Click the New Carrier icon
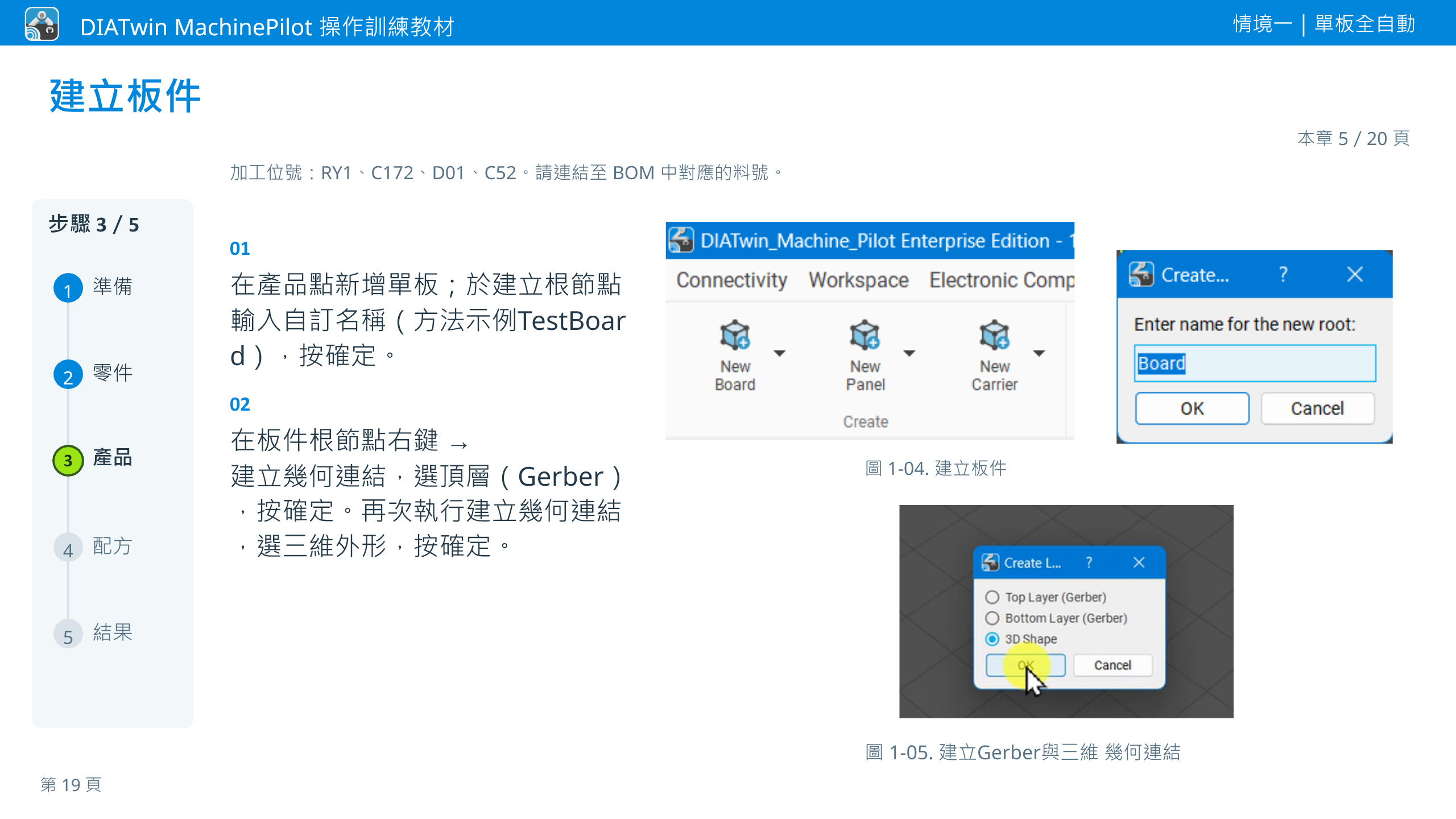The image size is (1456, 819). (994, 334)
